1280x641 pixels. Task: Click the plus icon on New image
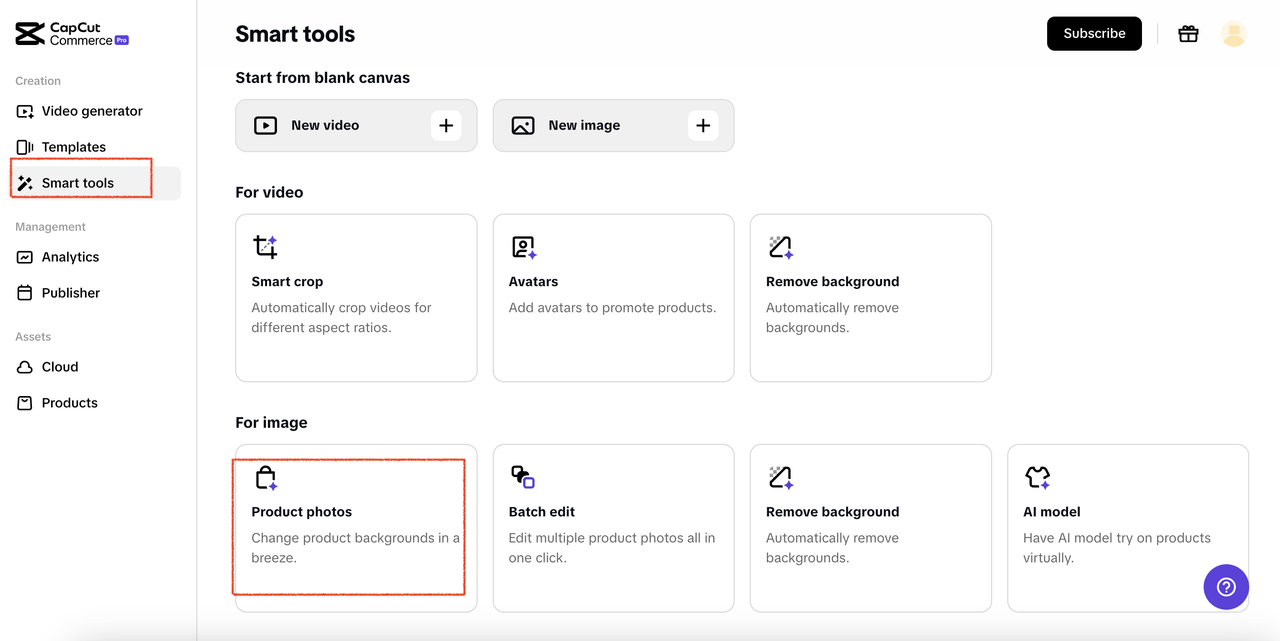[x=703, y=125]
